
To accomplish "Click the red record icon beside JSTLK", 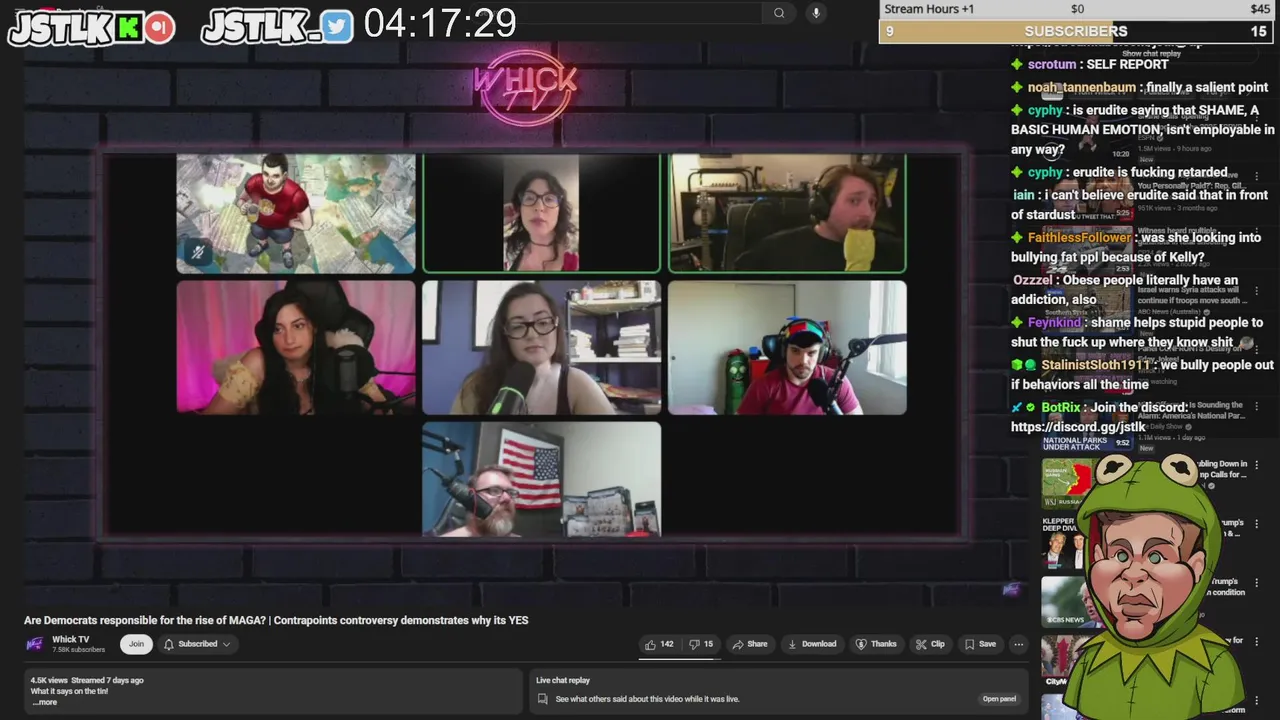I will coord(159,28).
